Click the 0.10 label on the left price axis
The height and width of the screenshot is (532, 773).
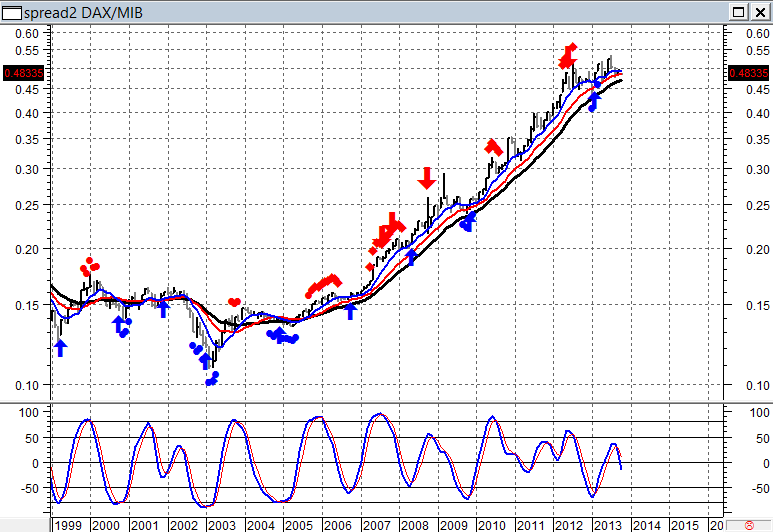point(27,386)
